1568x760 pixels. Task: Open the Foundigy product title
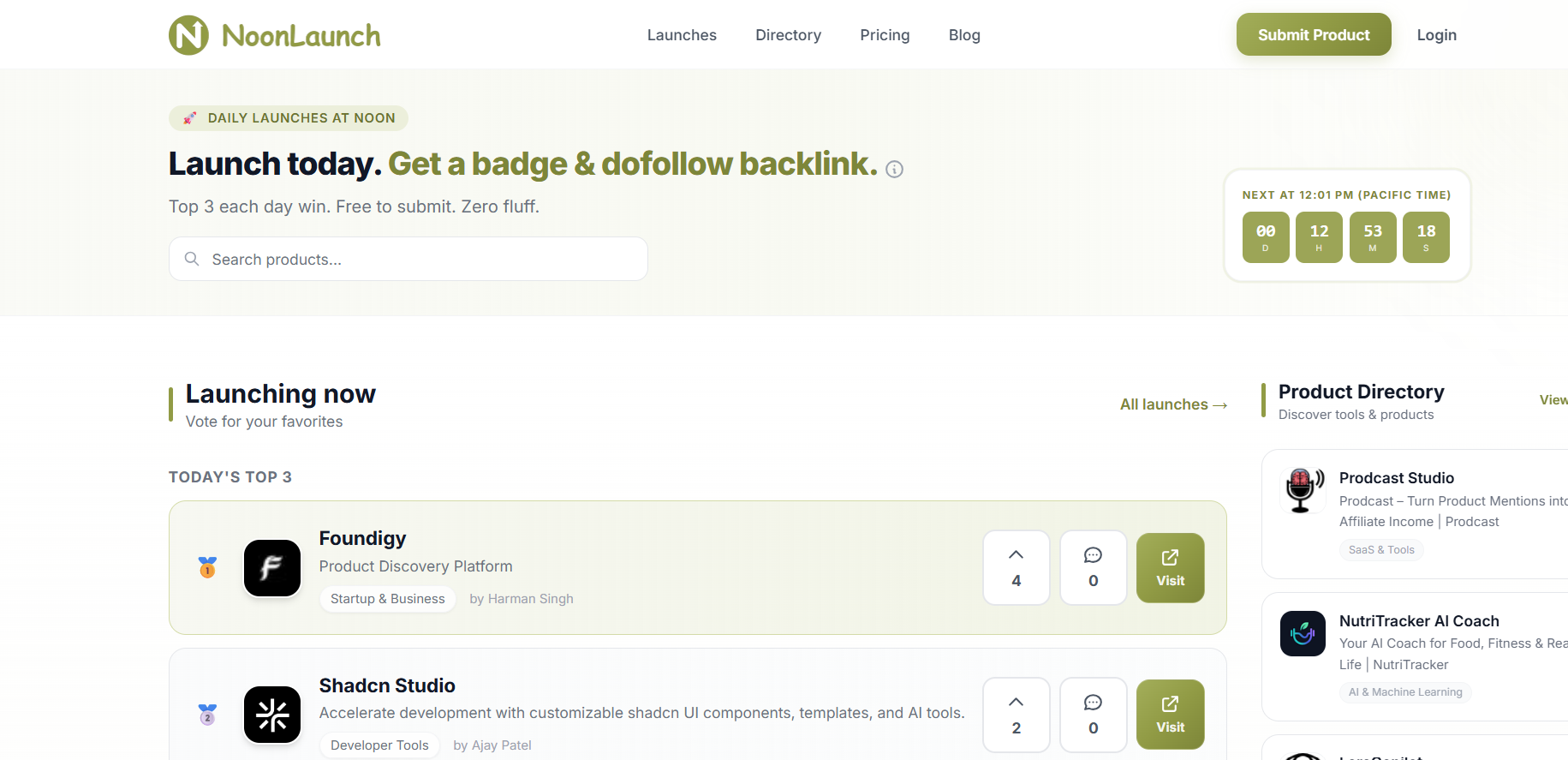[362, 538]
